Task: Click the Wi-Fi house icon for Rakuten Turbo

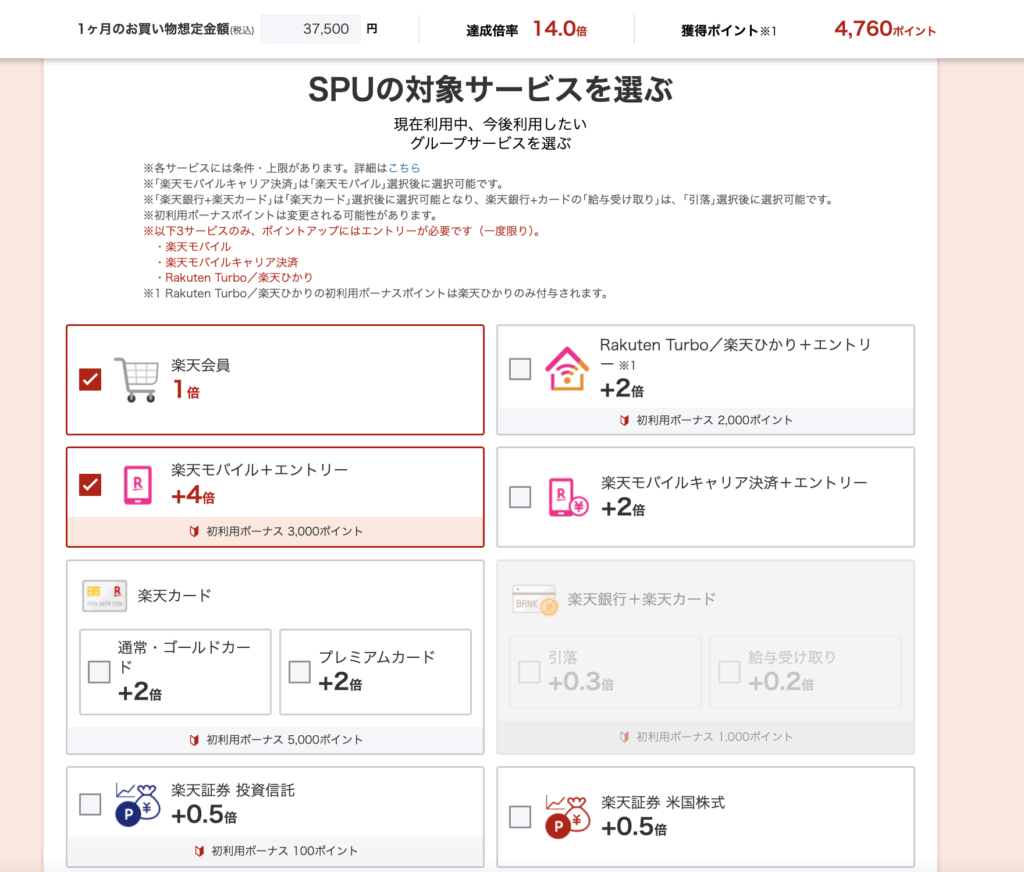Action: [x=567, y=369]
